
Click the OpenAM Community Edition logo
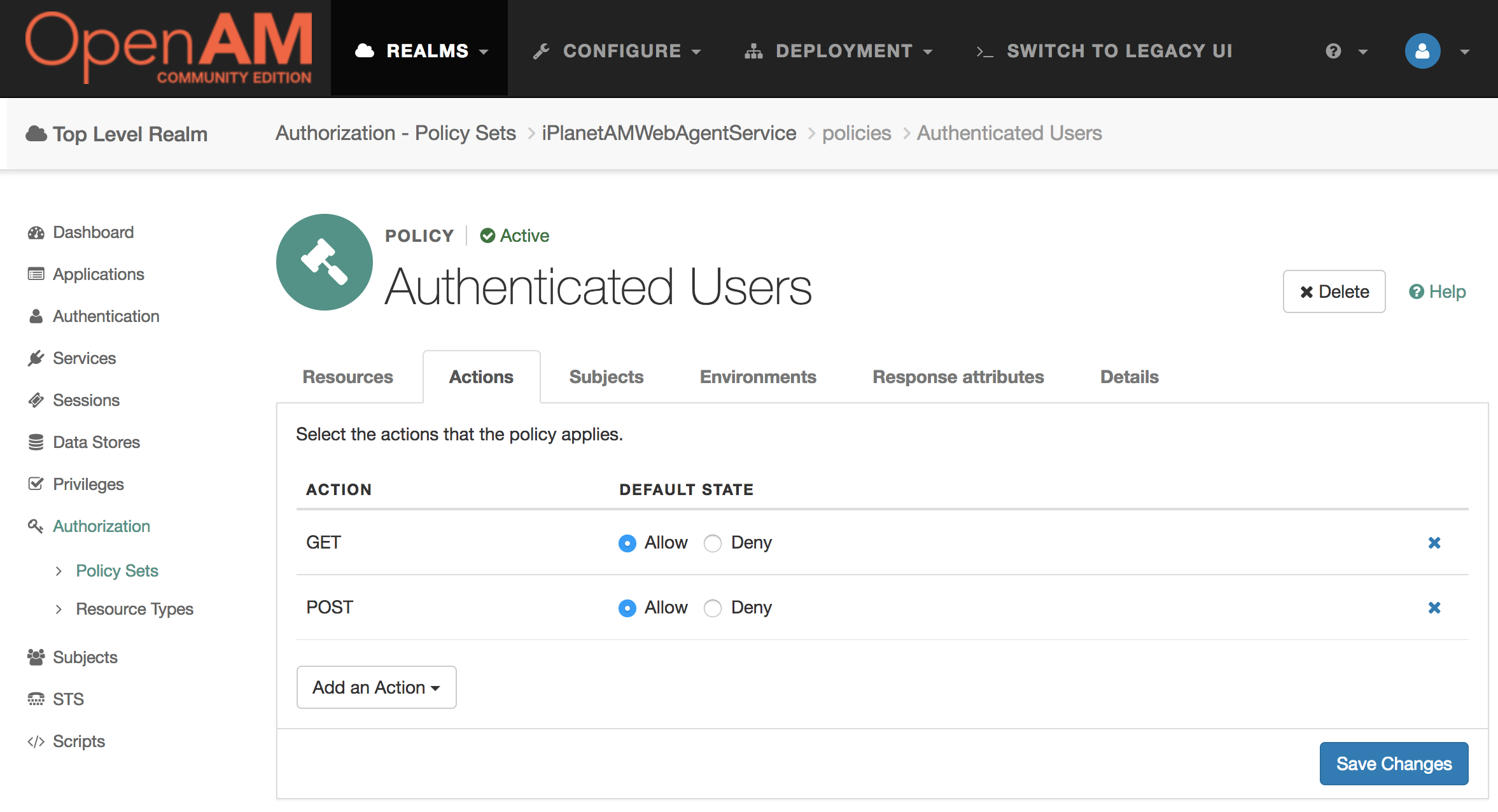click(x=169, y=48)
